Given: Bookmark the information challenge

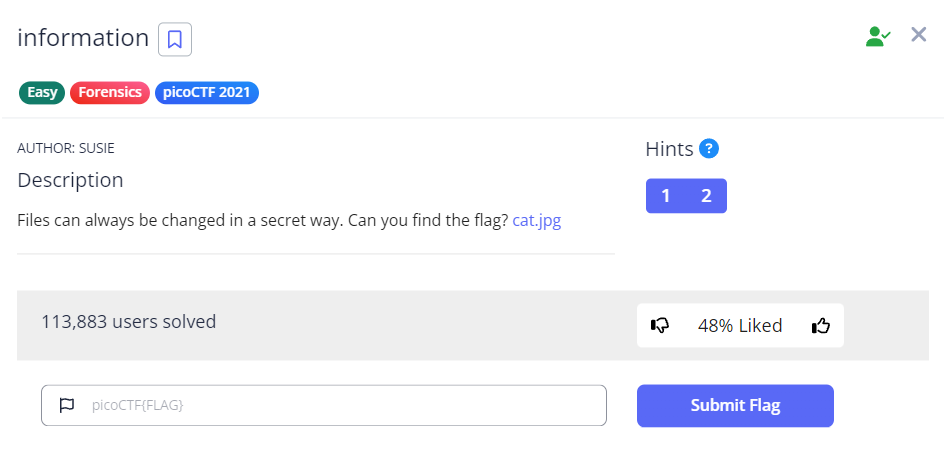Looking at the screenshot, I should [x=175, y=39].
